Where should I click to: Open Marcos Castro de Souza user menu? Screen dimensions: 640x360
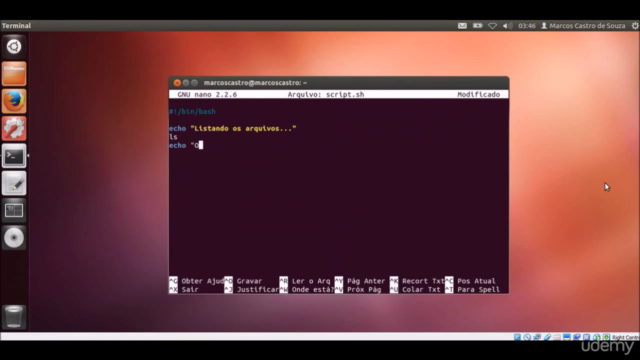(583, 26)
